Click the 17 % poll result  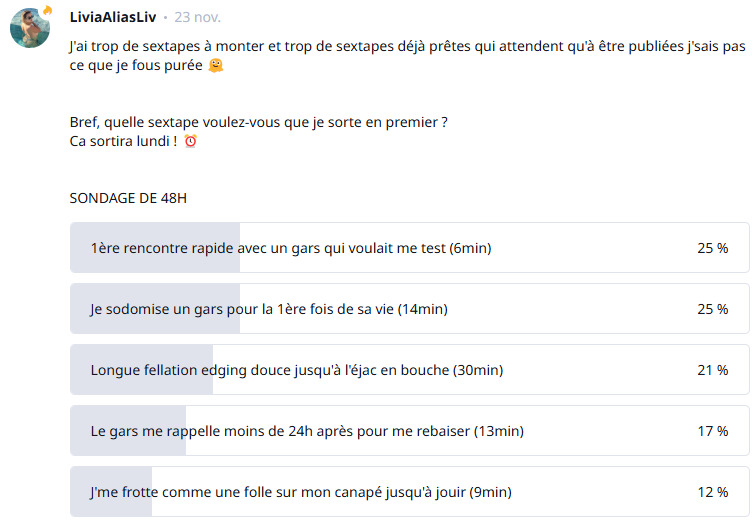point(712,431)
